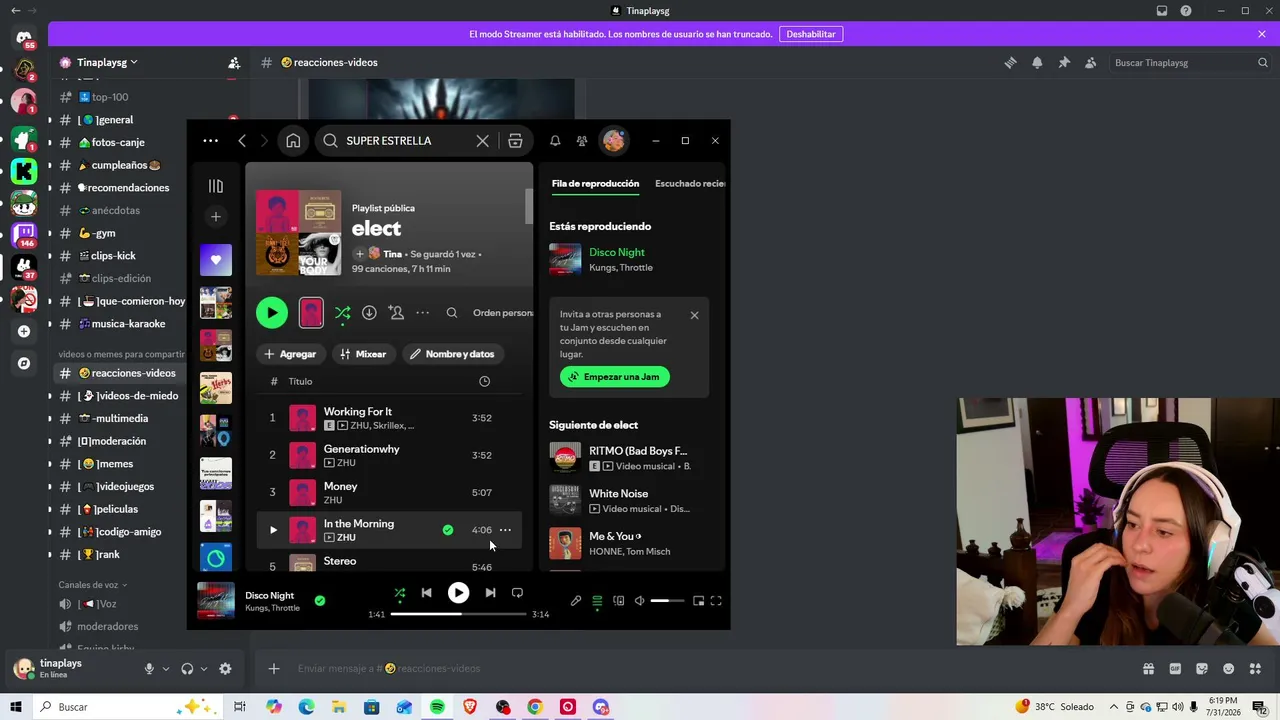1280x720 pixels.
Task: Open Spotify three-dot app menu
Action: tap(210, 141)
